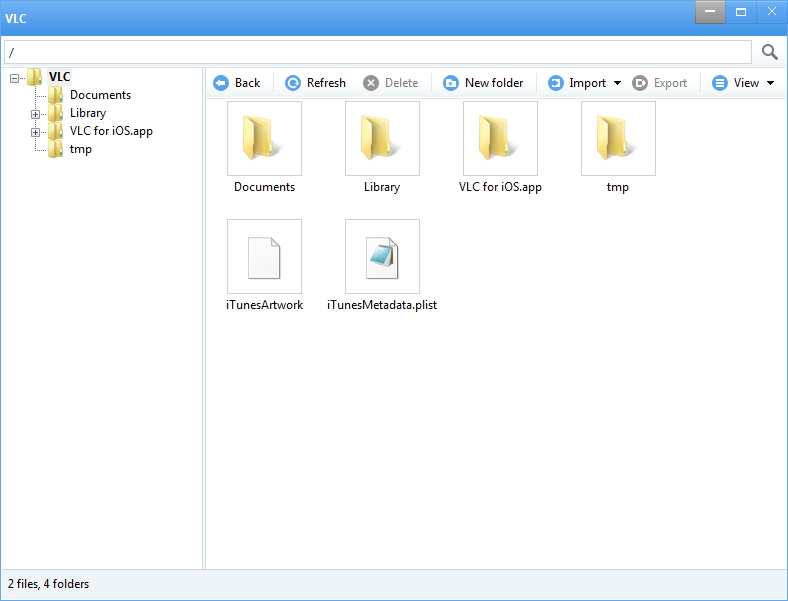Expand the VLC for iOS.app tree node
Image resolution: width=788 pixels, height=601 pixels.
click(x=35, y=133)
